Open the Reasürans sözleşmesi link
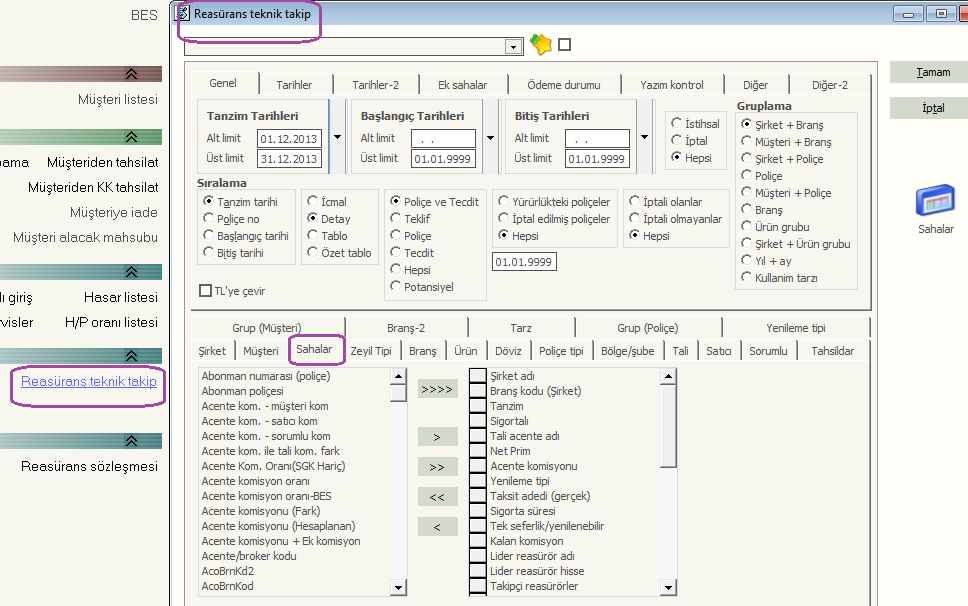 click(89, 466)
